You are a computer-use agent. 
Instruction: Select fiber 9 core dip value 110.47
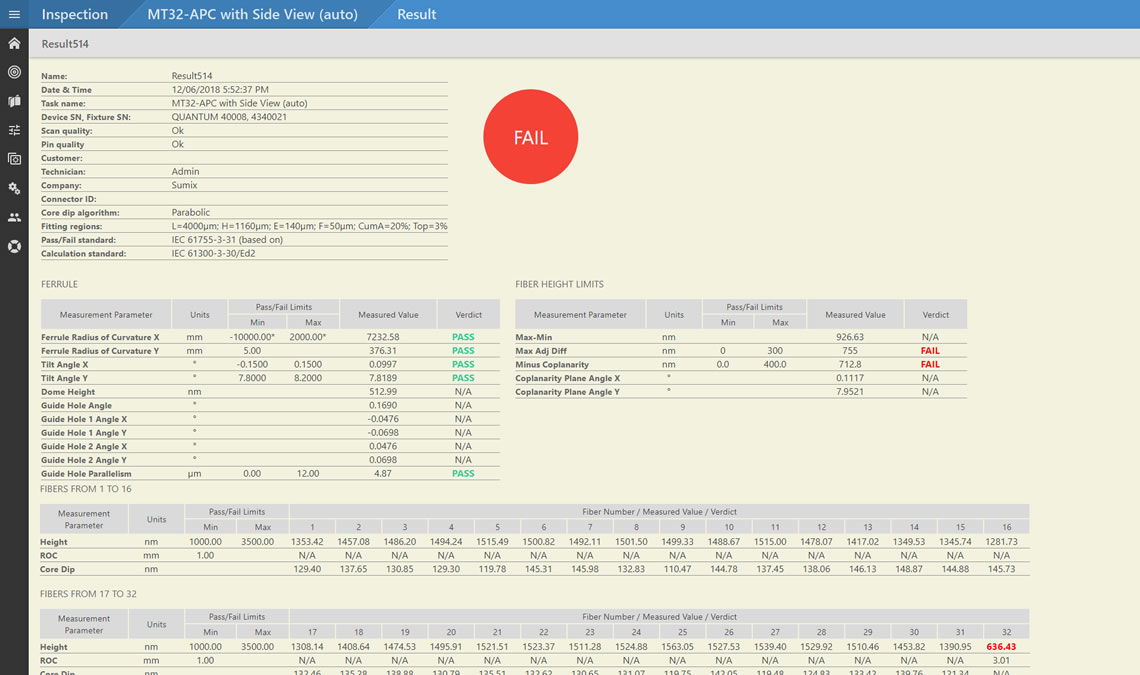[x=678, y=570]
